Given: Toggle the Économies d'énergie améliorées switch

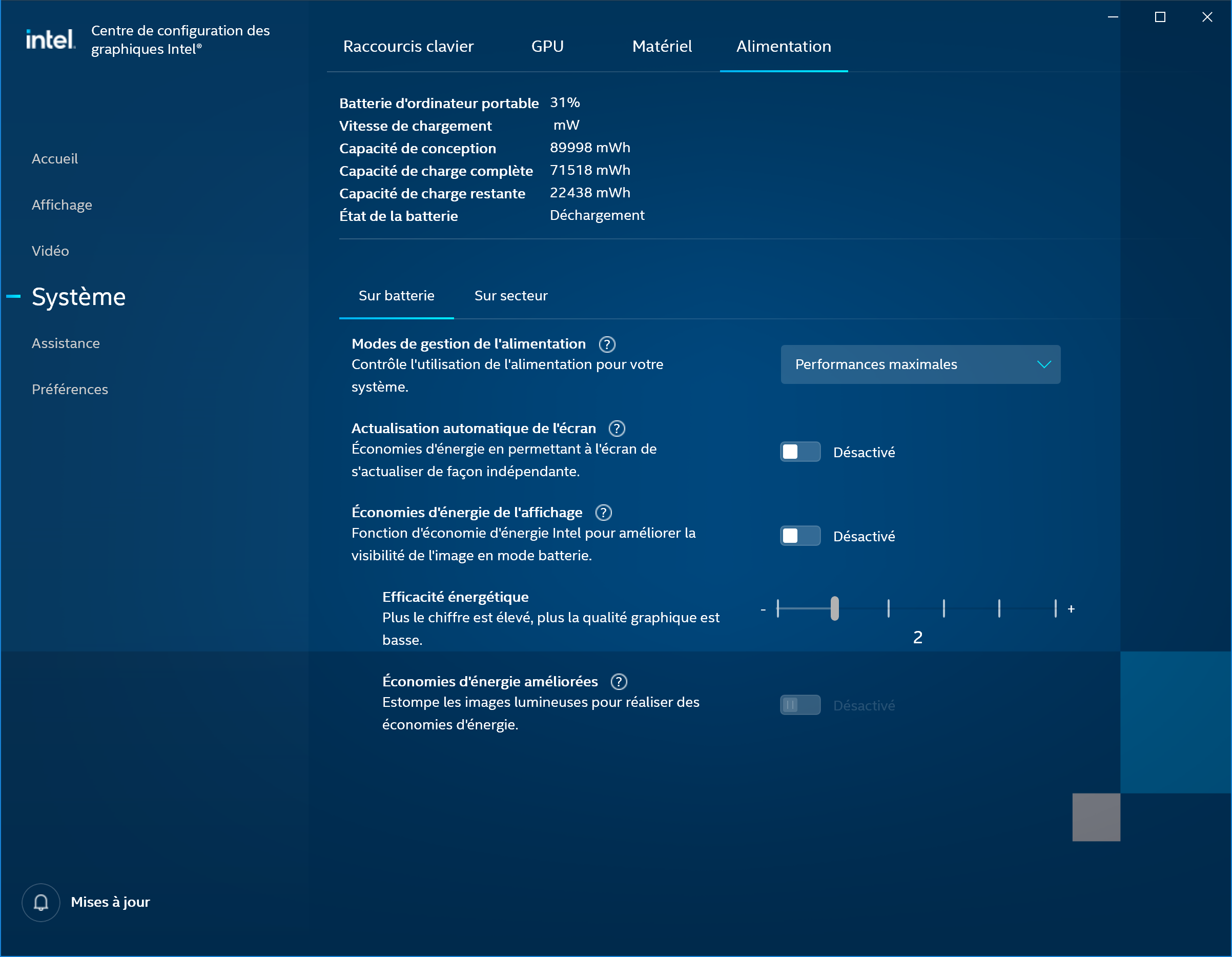Looking at the screenshot, I should click(x=800, y=705).
